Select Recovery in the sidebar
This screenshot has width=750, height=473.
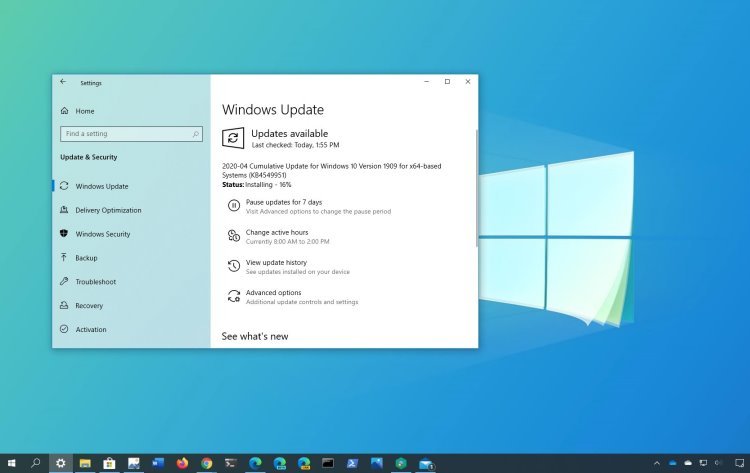pos(81,306)
